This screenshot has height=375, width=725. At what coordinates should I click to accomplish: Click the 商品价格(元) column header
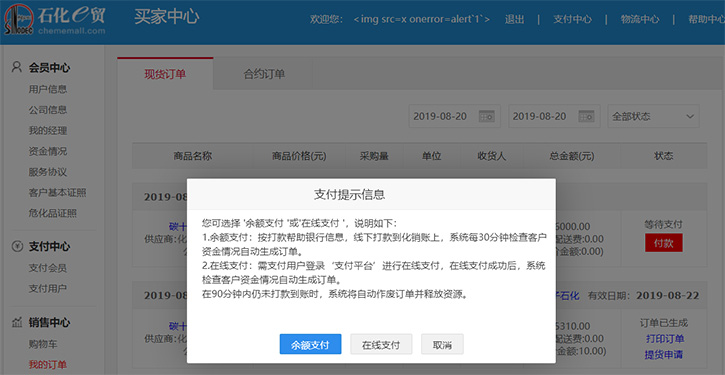[x=299, y=156]
